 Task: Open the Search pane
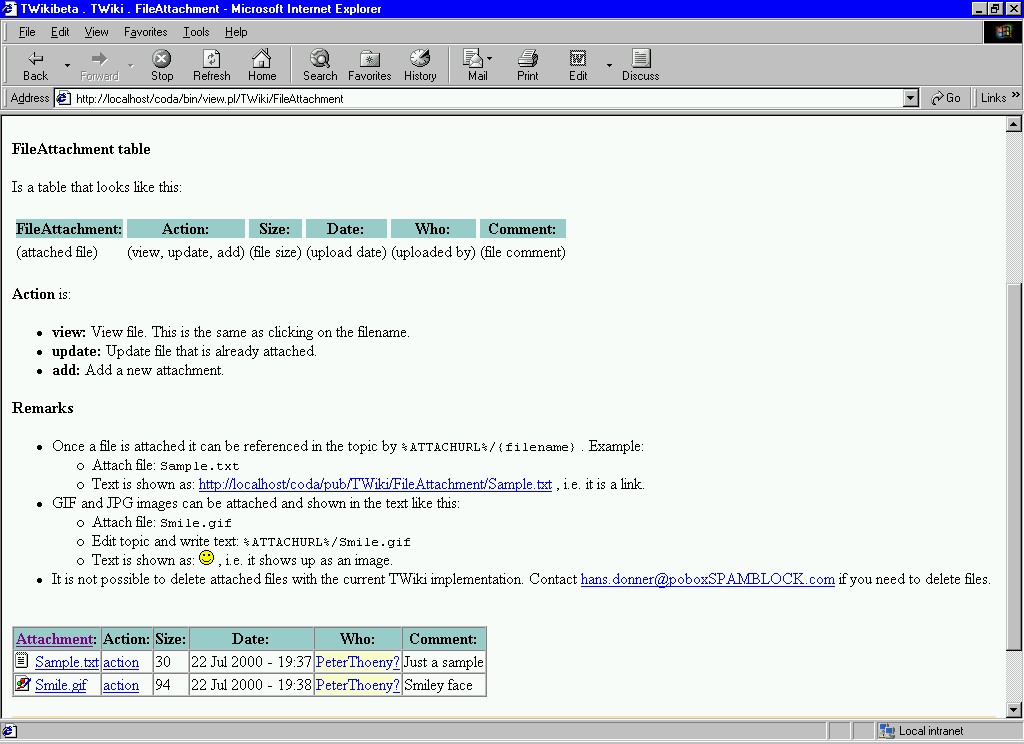coord(320,65)
